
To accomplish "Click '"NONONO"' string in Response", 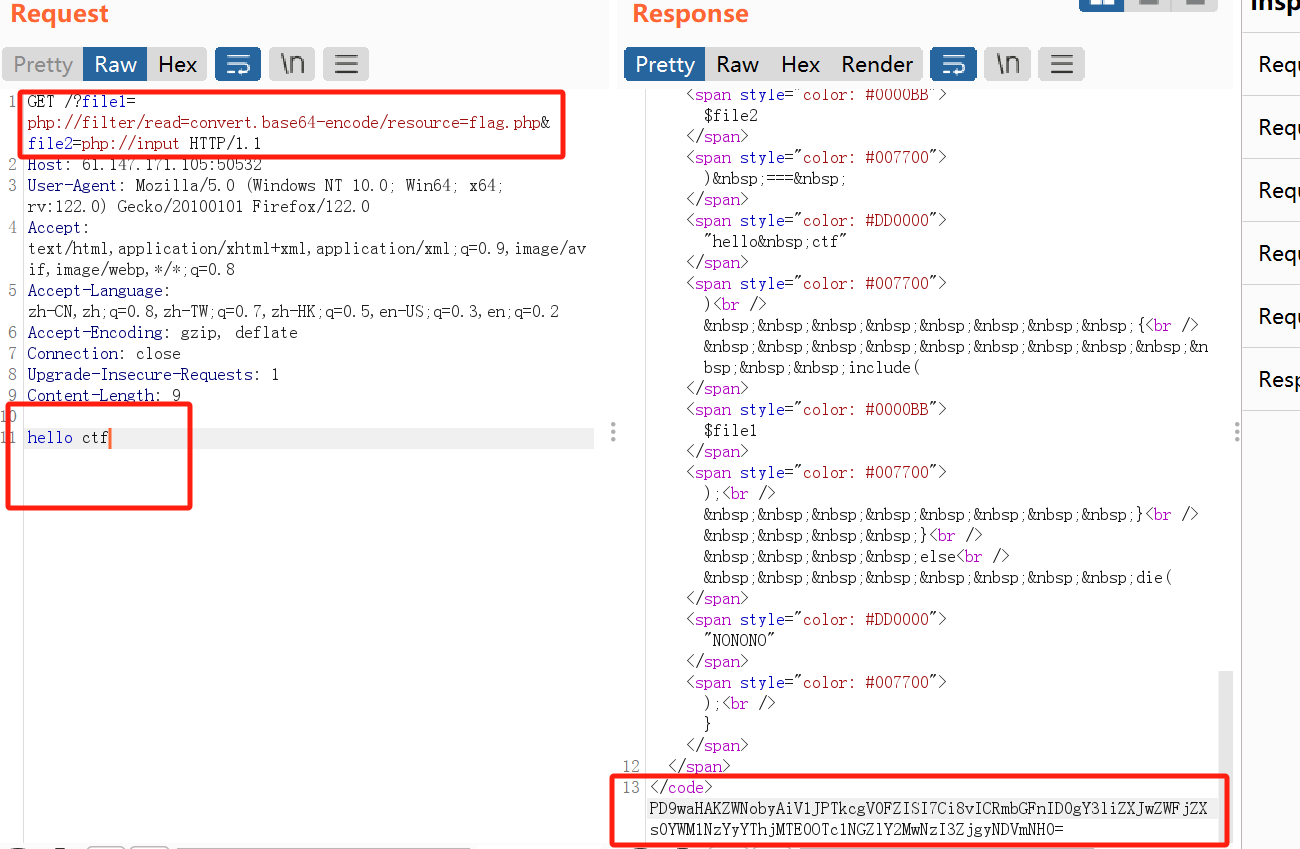I will 740,640.
